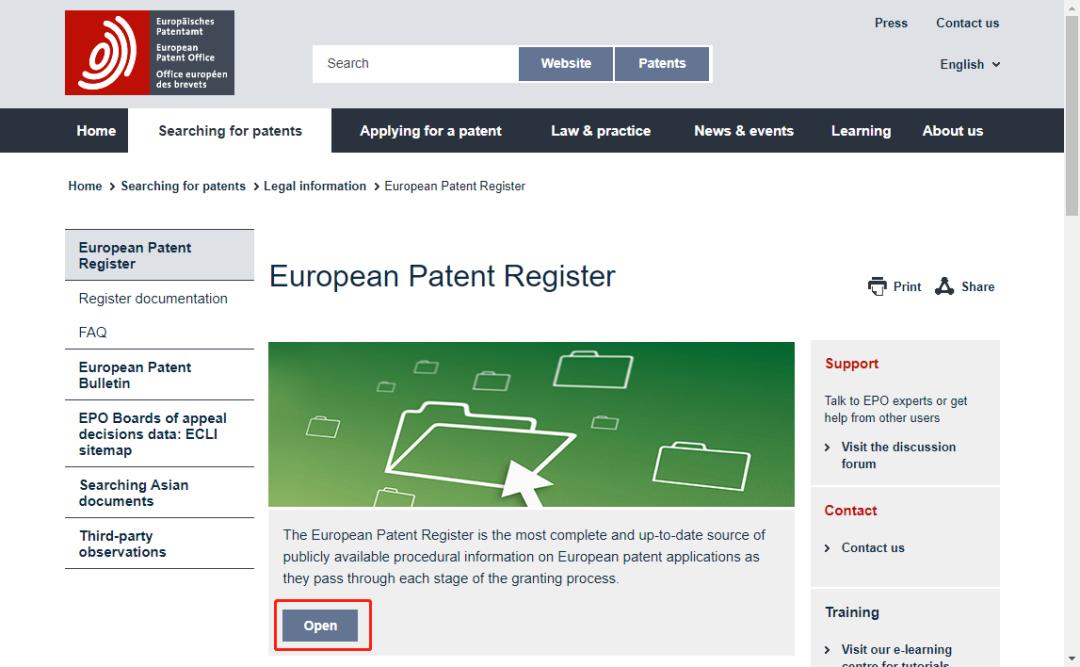The height and width of the screenshot is (667, 1080).
Task: Click the Legal information breadcrumb
Action: pyautogui.click(x=315, y=186)
